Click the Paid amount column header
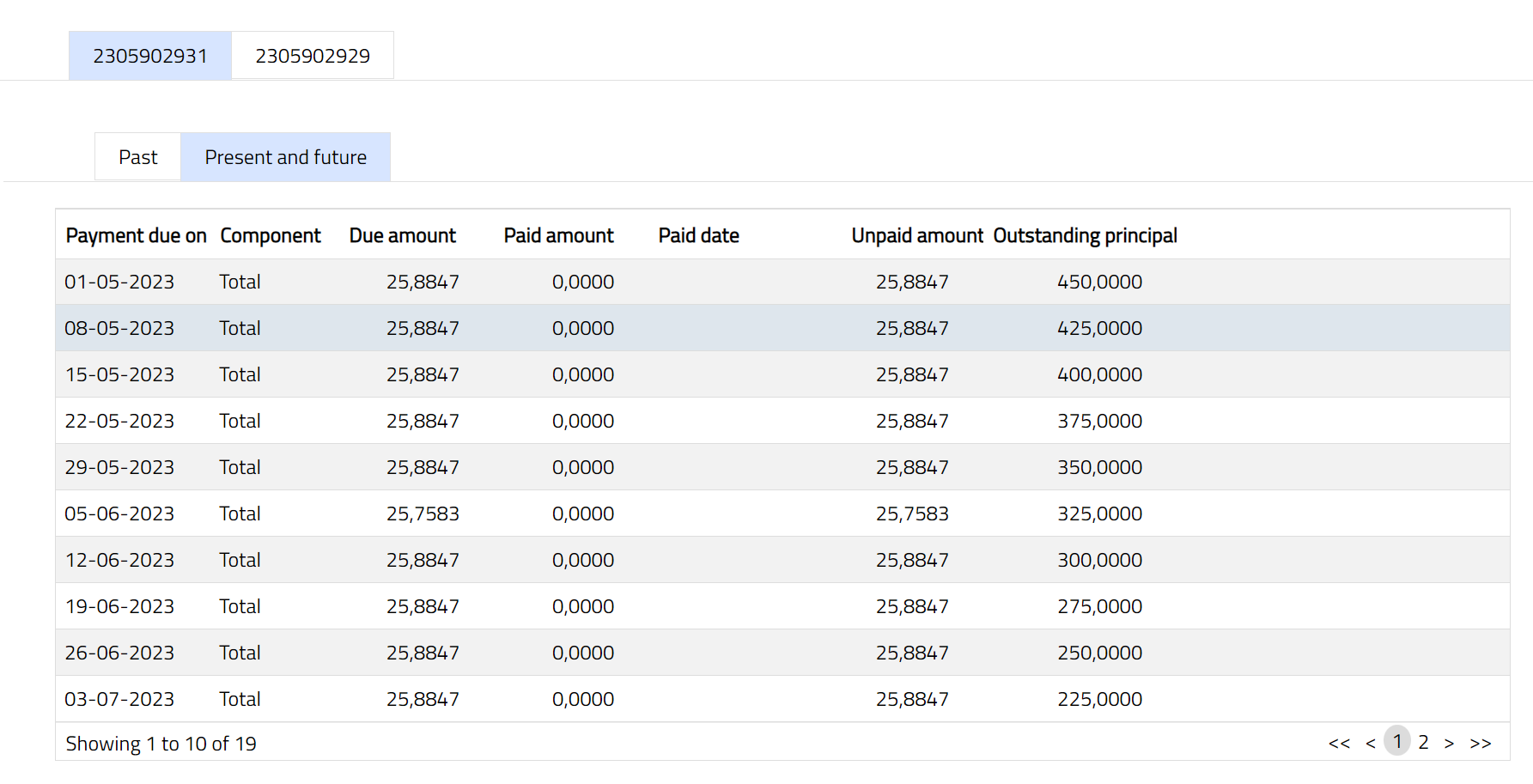Screen dimensions: 1533x784 click(558, 235)
